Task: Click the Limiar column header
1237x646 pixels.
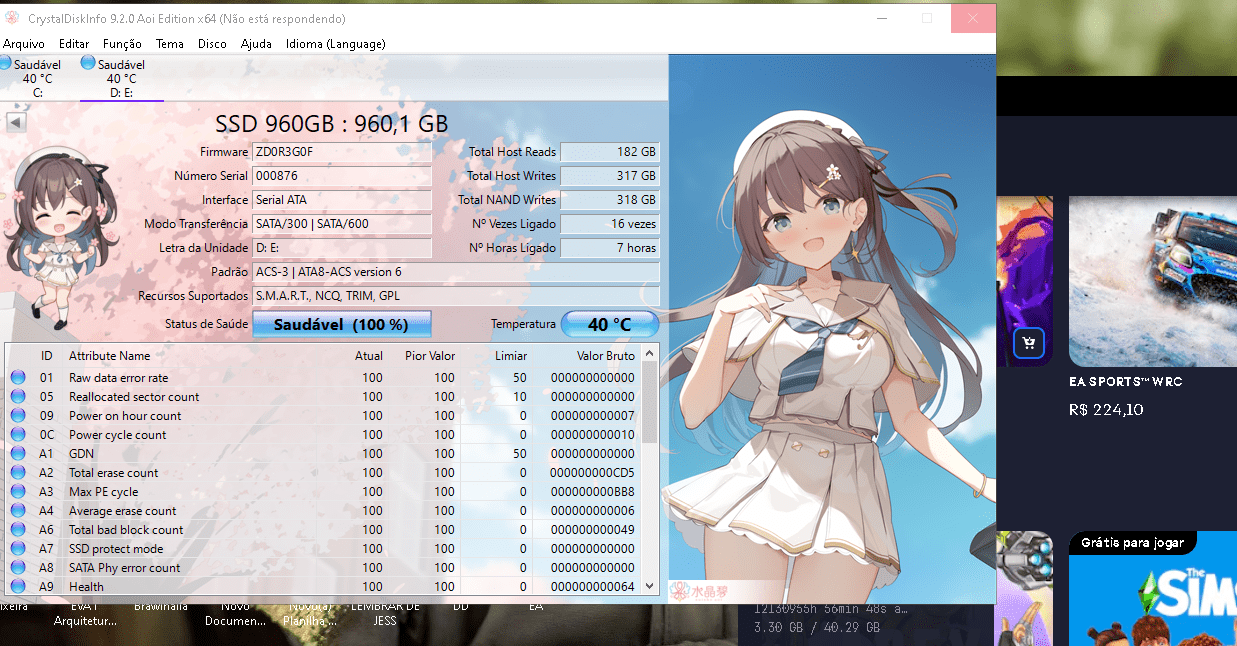Action: point(511,356)
